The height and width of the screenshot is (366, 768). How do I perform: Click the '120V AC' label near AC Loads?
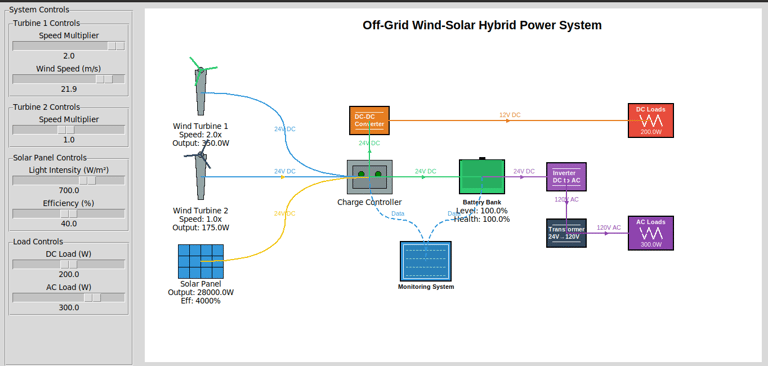(609, 227)
